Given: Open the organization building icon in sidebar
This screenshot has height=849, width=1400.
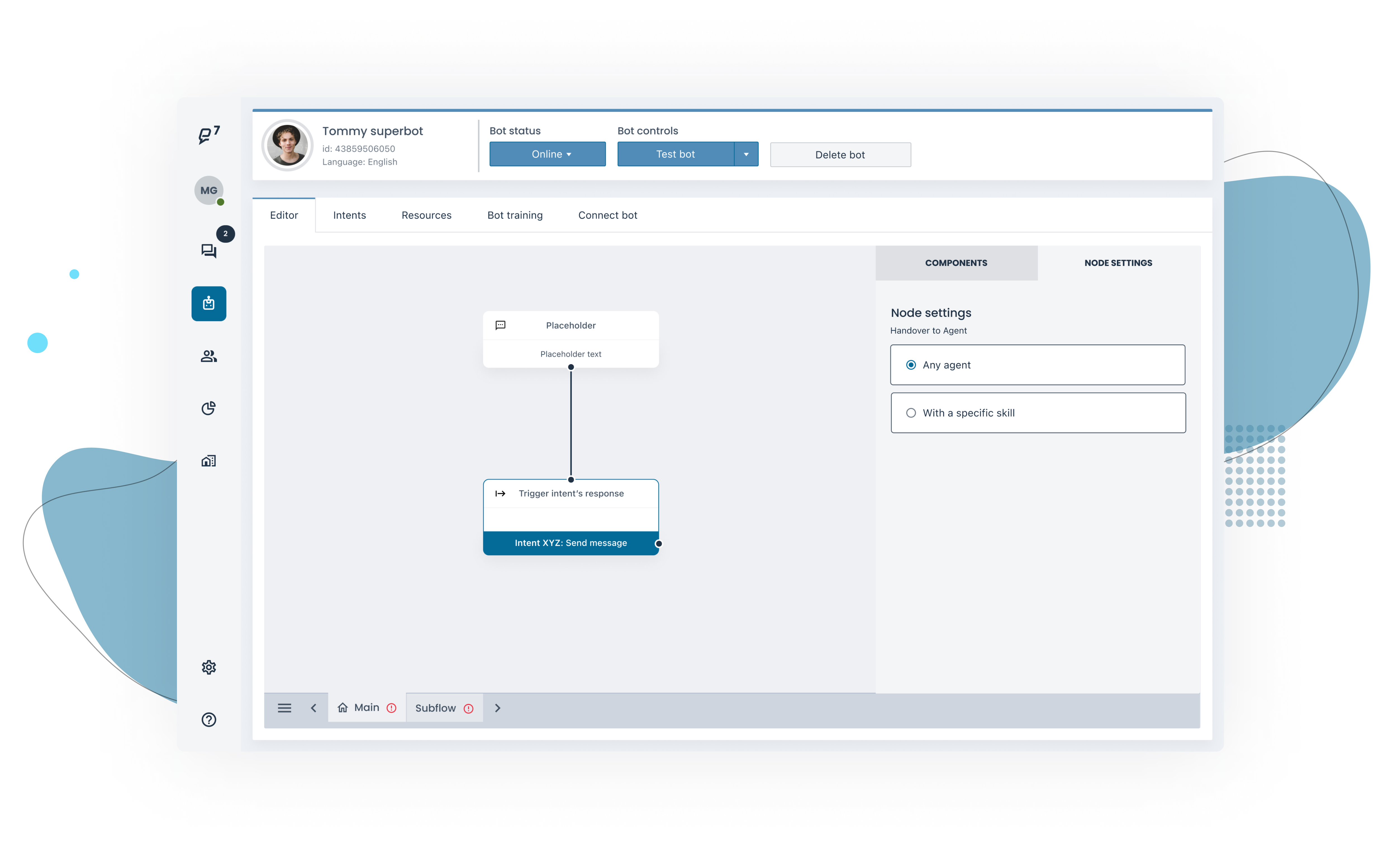Looking at the screenshot, I should point(208,460).
